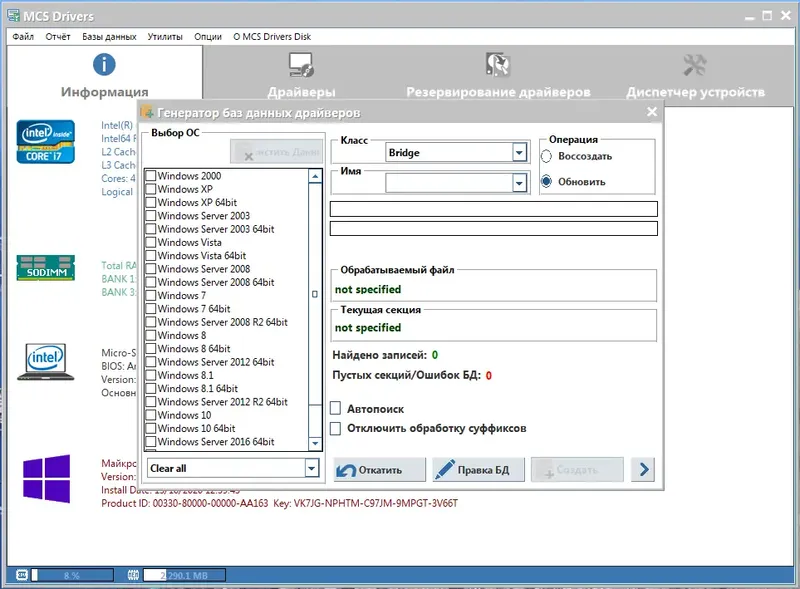
Task: Open the Информация tab info icon
Action: pos(104,65)
